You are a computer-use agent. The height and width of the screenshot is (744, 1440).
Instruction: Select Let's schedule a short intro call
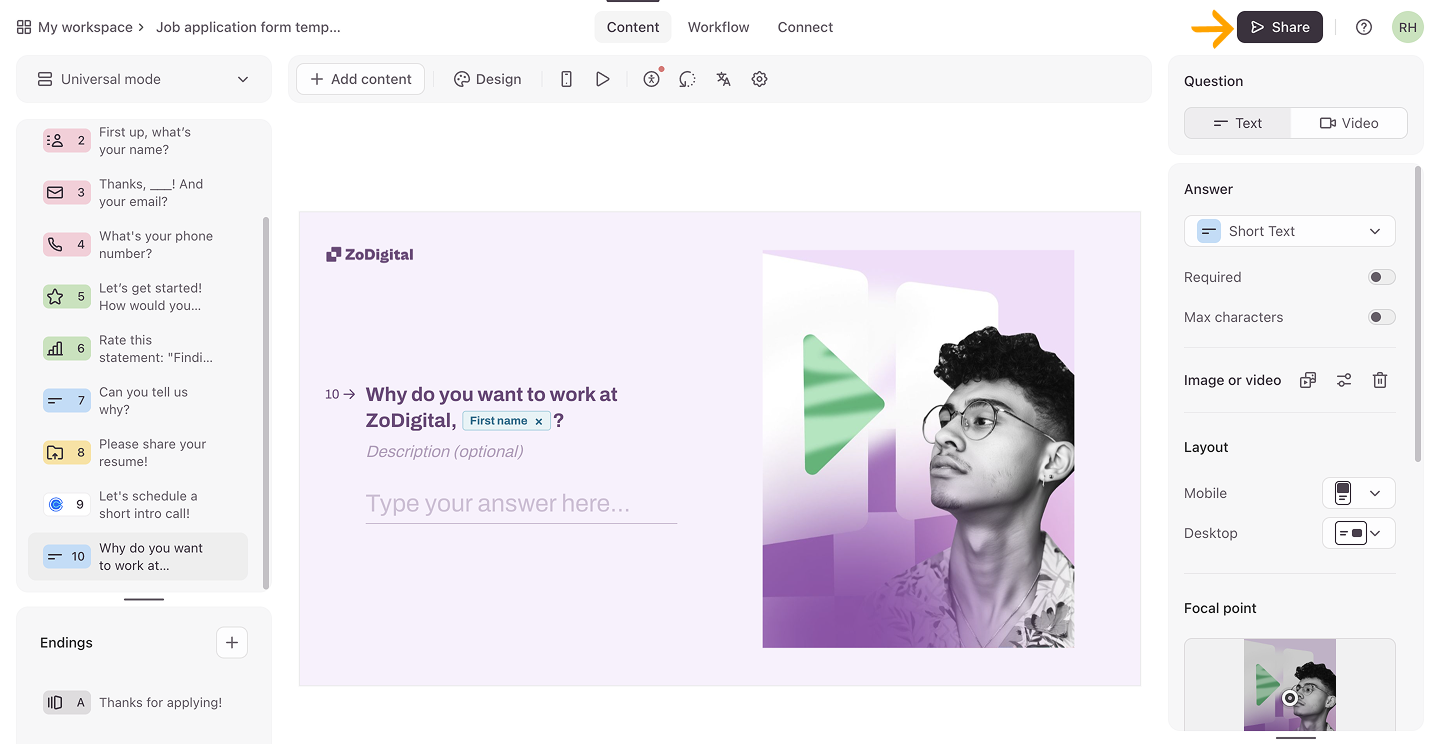click(138, 505)
